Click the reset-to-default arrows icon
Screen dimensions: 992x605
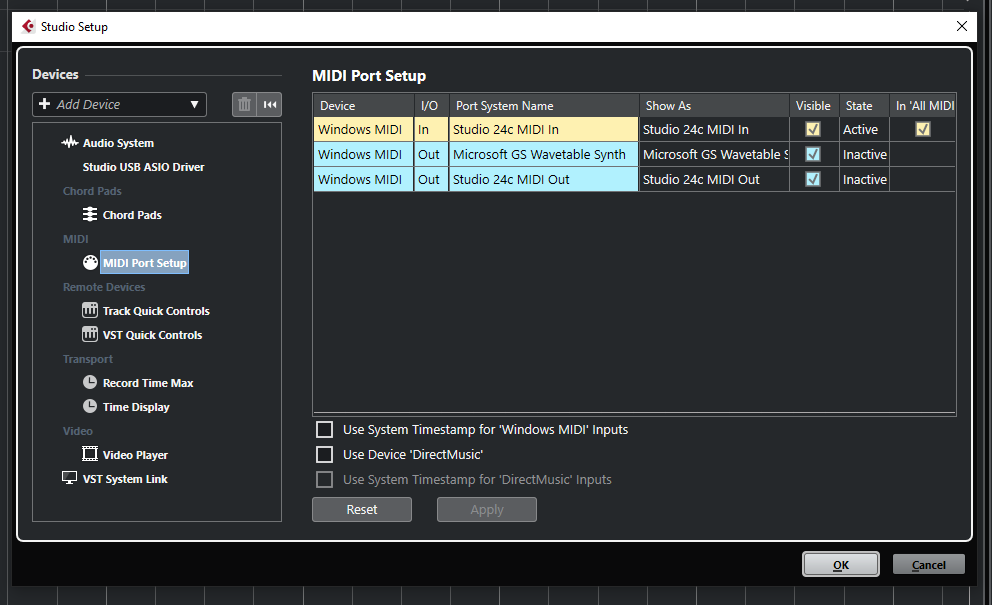[x=270, y=104]
